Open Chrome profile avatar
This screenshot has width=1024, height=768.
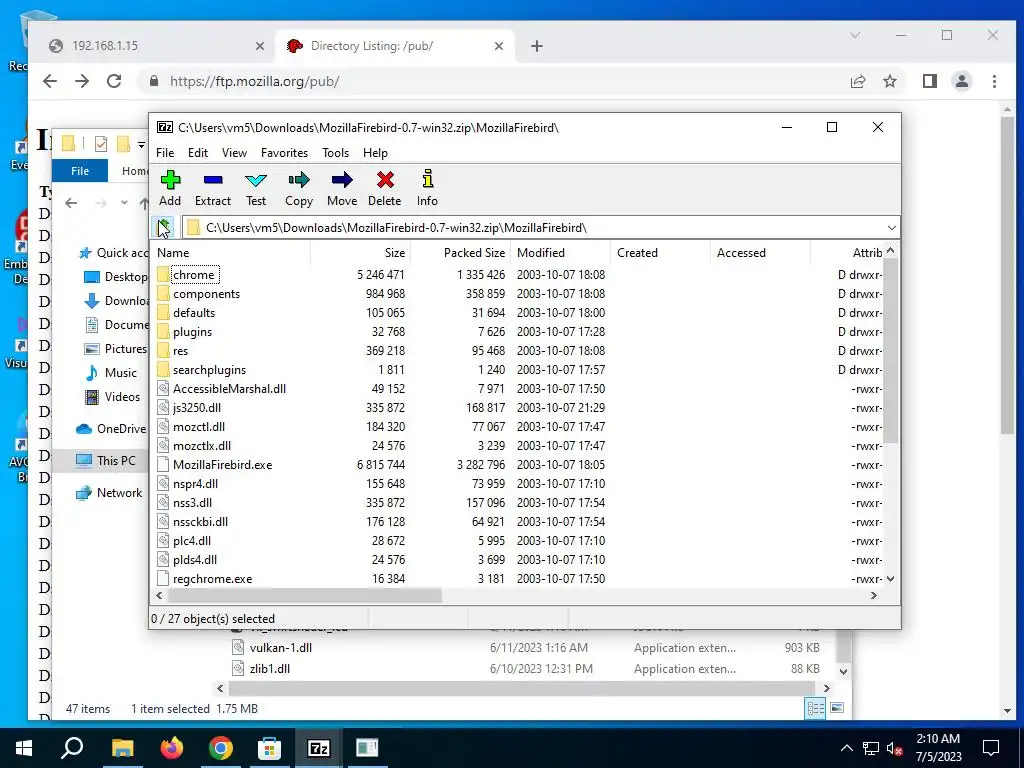click(962, 81)
